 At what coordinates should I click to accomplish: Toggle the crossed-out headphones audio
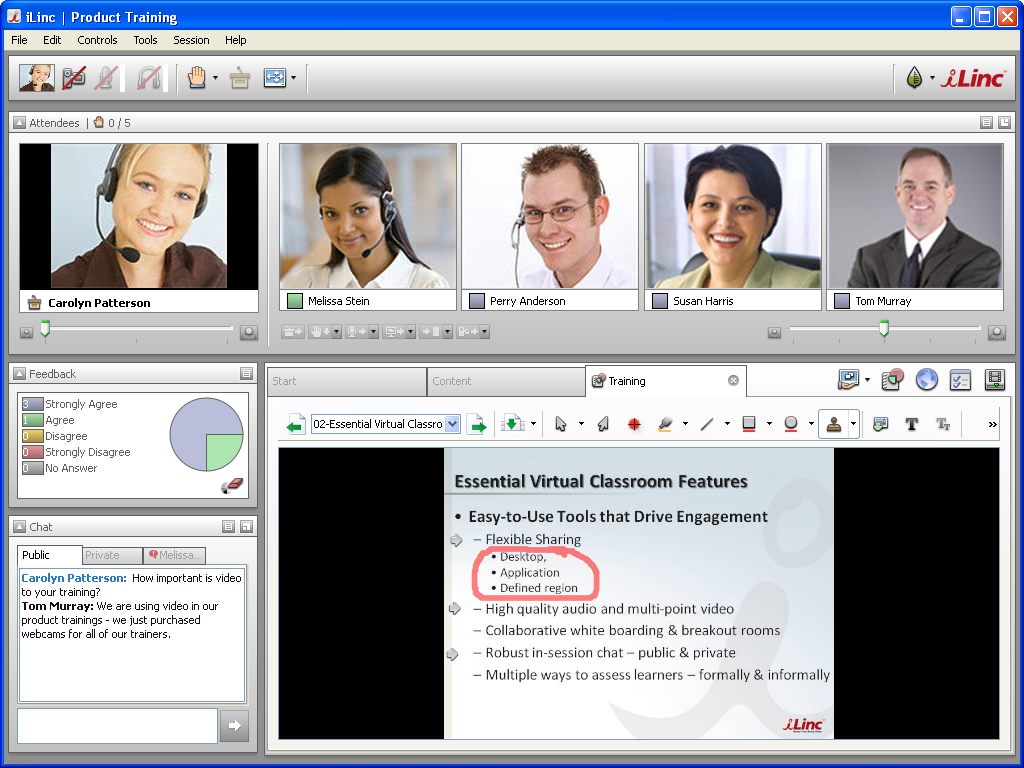point(149,78)
